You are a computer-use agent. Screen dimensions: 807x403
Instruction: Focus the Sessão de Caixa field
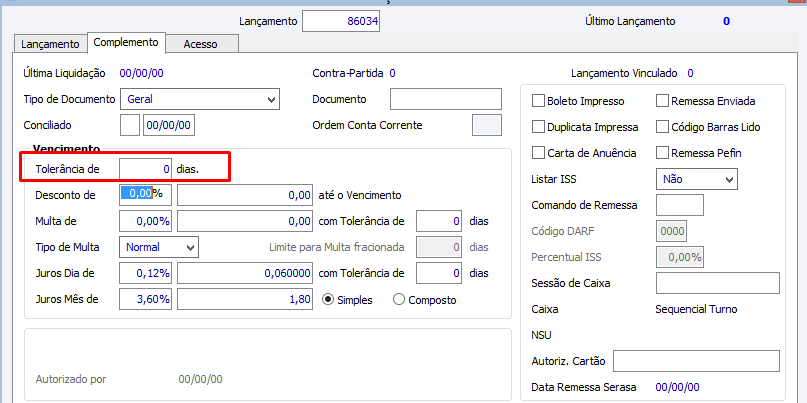pyautogui.click(x=717, y=283)
